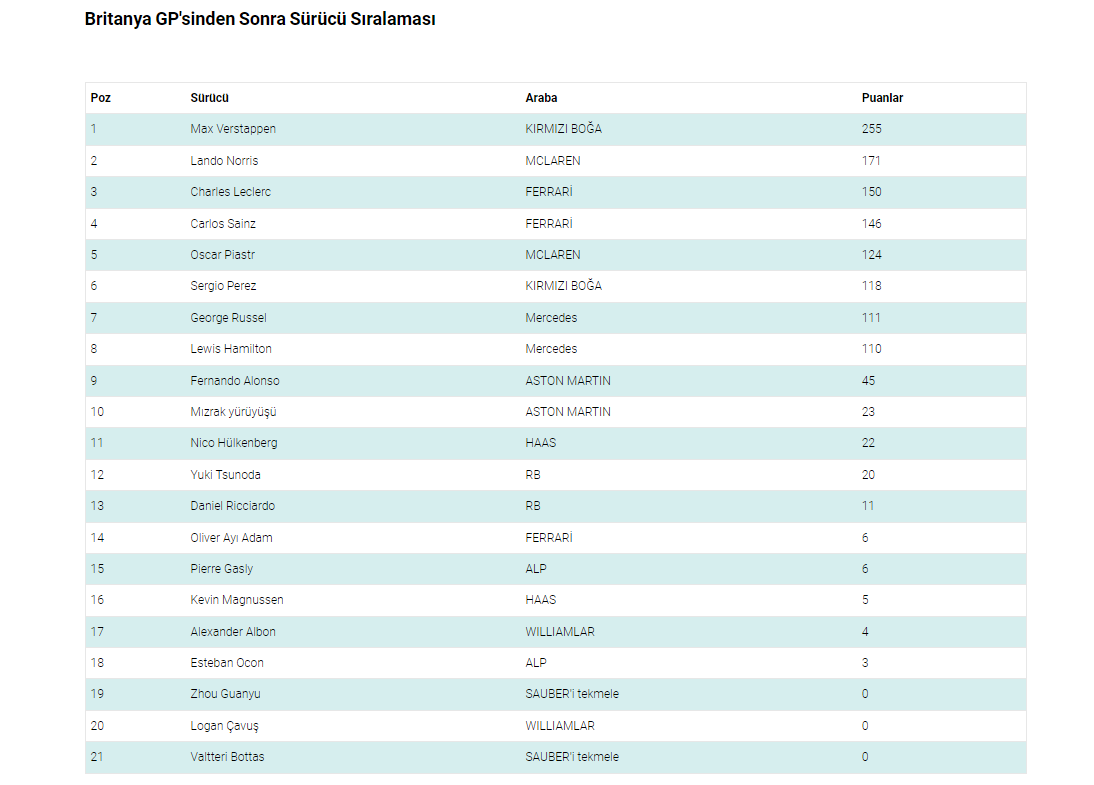Click Lewis Hamilton's name
Image resolution: width=1094 pixels, height=785 pixels.
[231, 349]
